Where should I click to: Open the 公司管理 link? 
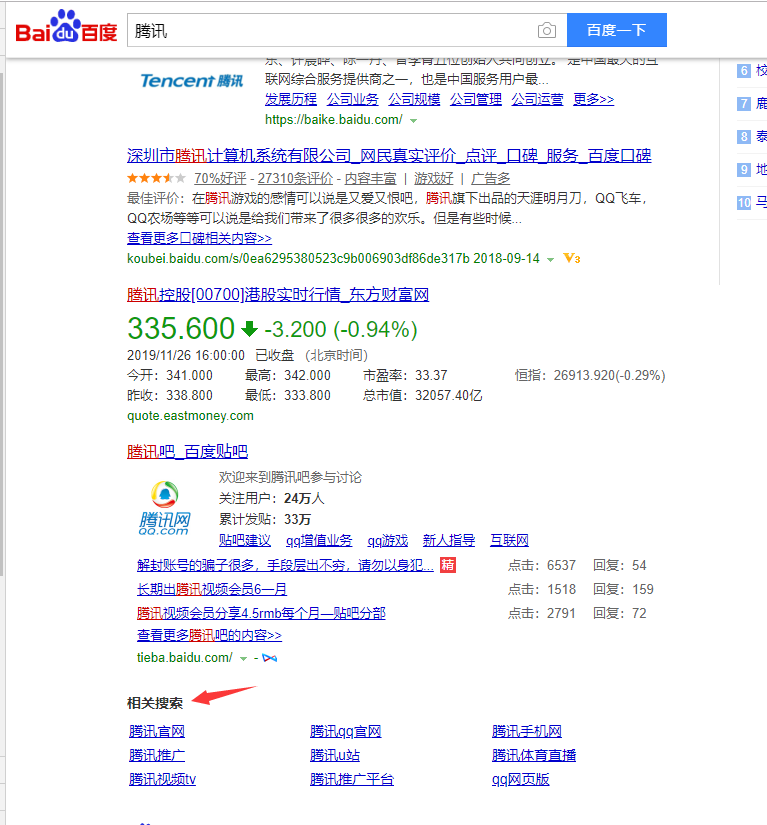476,99
